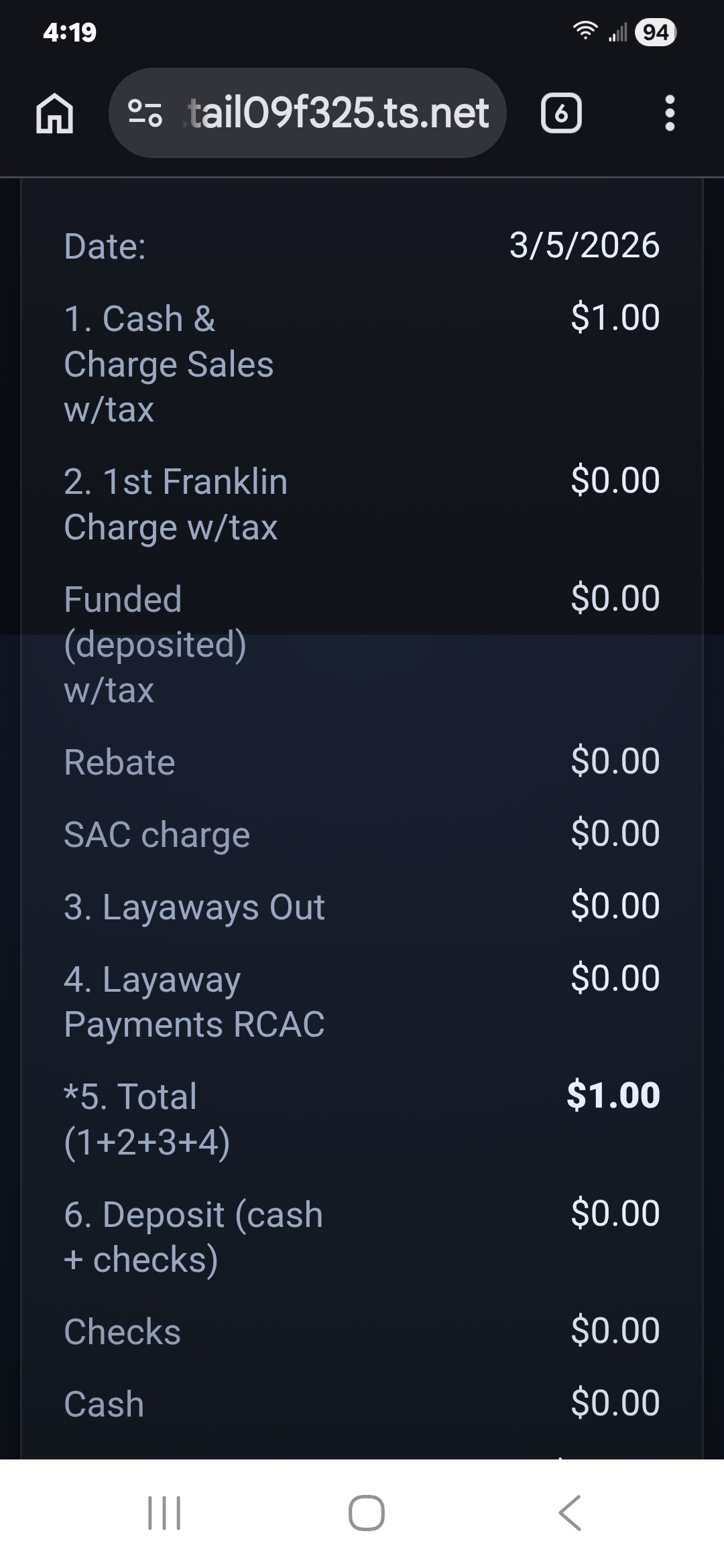This screenshot has height=1568, width=724.
Task: Tap the bold Total $1.00 value
Action: click(613, 1096)
